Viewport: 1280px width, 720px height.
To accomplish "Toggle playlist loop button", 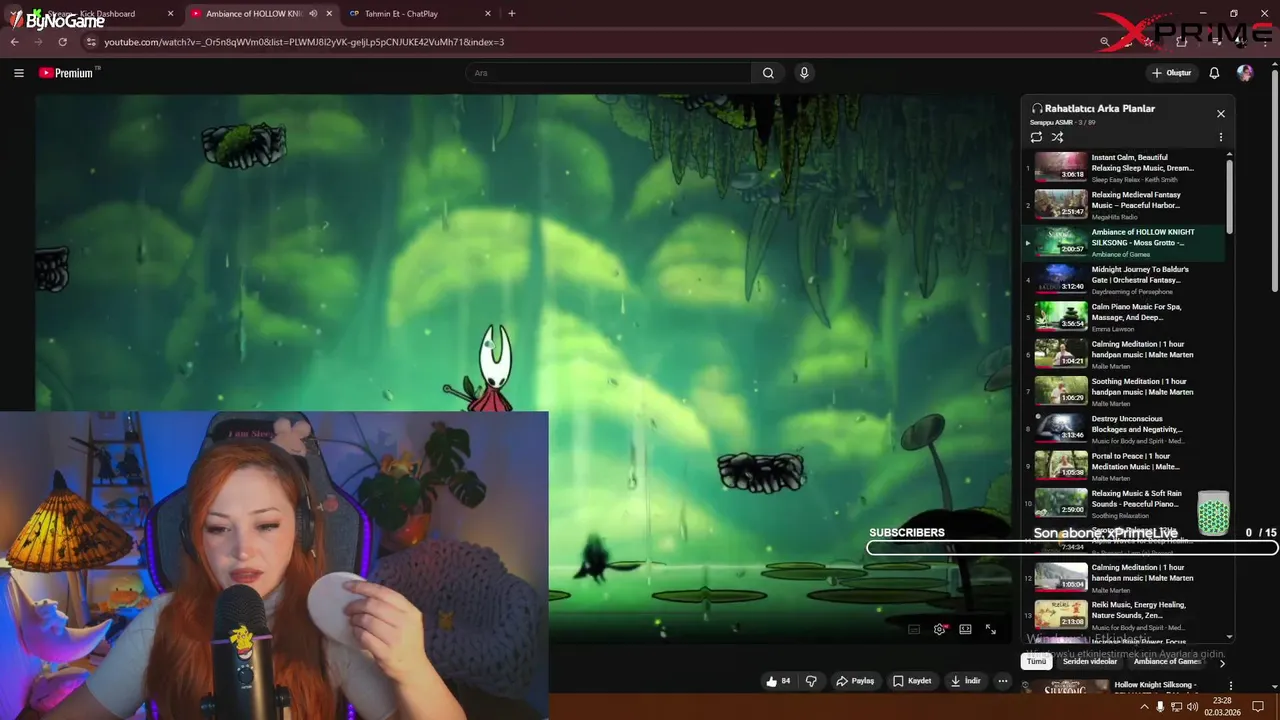I will [x=1036, y=137].
